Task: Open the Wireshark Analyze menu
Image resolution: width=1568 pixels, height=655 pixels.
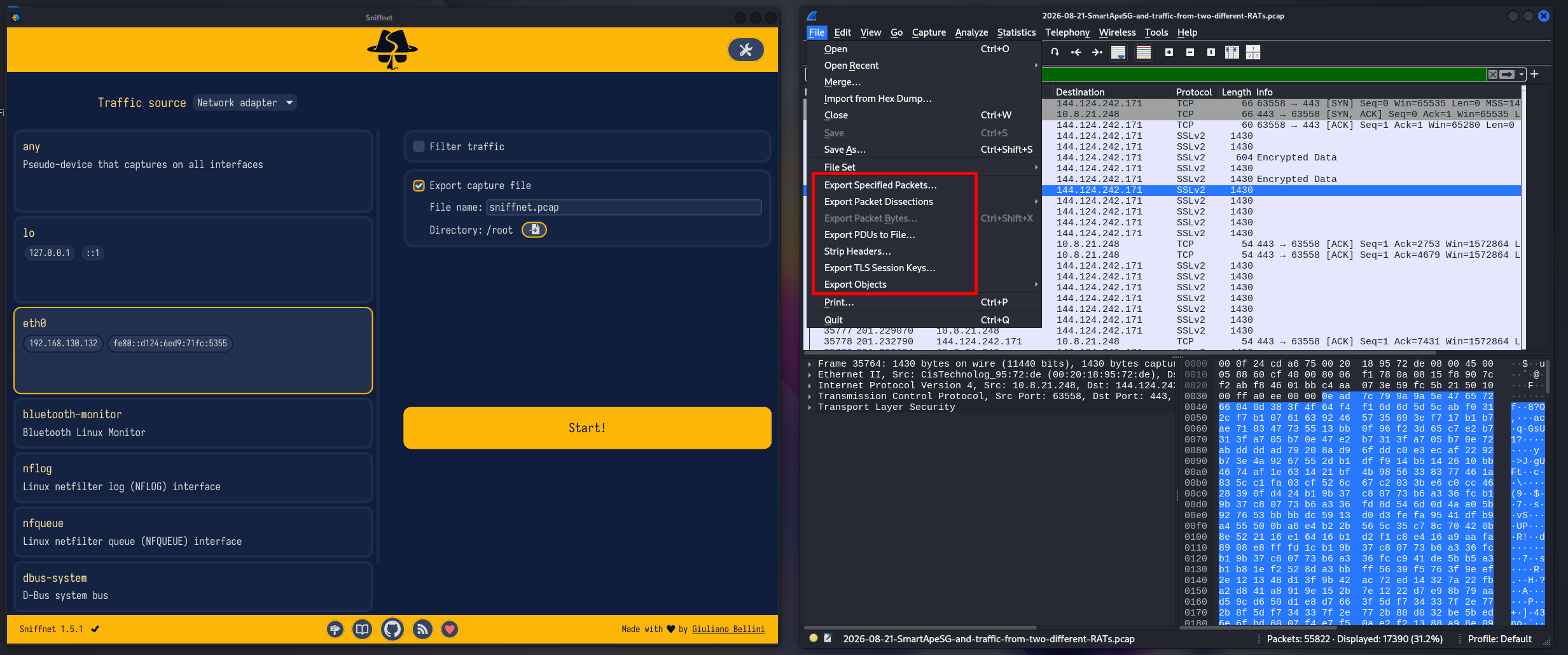Action: (971, 32)
